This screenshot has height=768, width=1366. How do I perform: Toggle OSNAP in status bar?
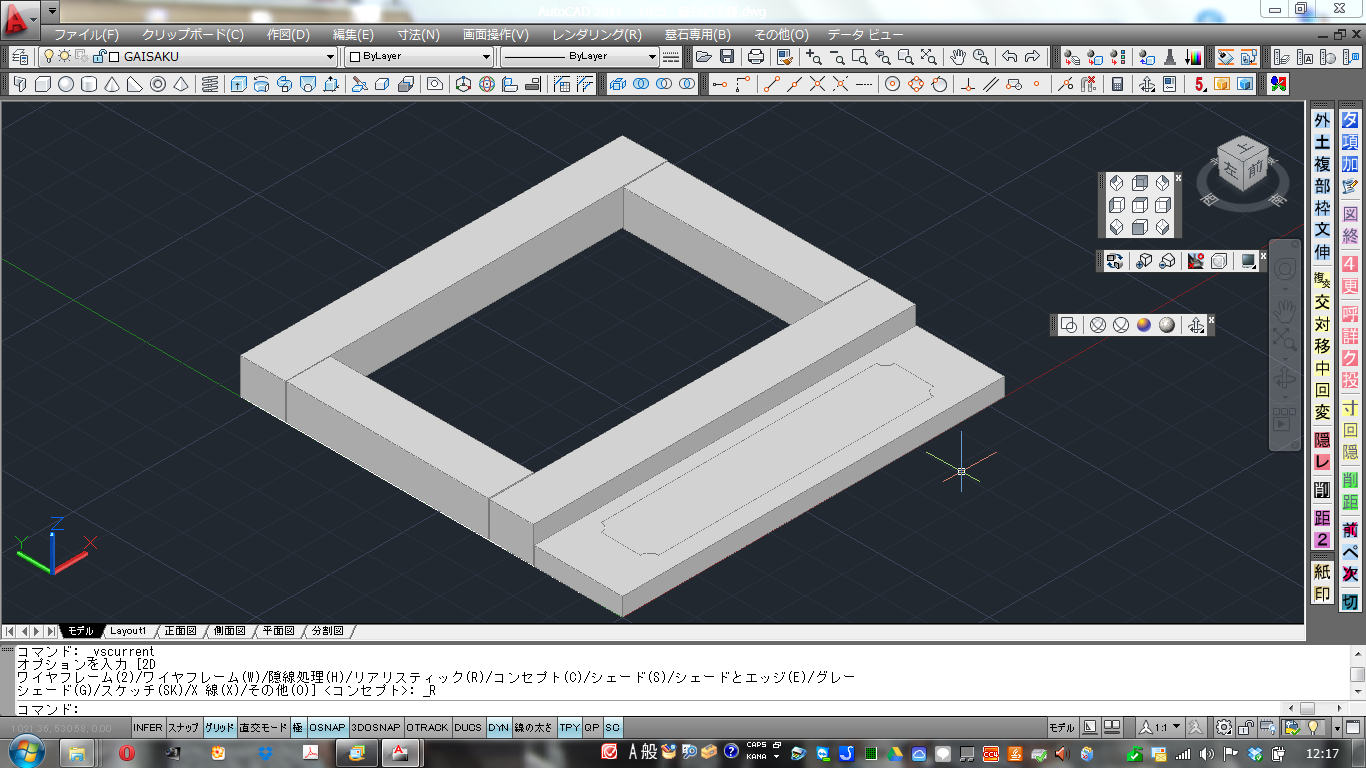click(328, 728)
